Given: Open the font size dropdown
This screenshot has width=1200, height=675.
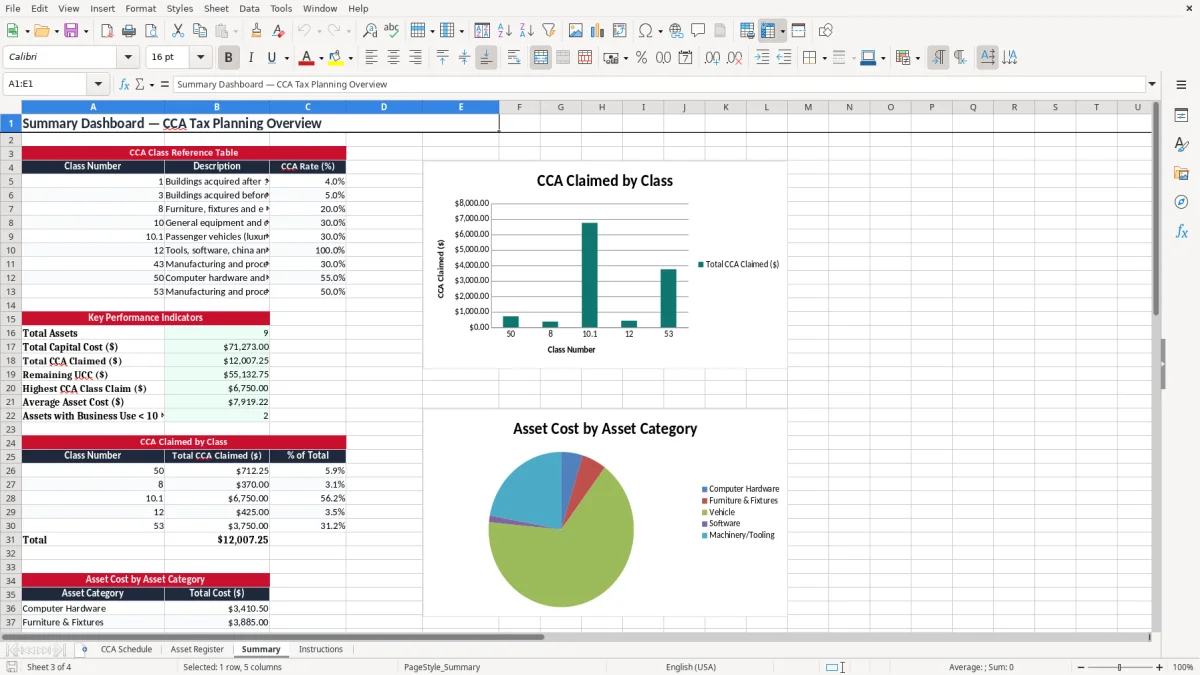Looking at the screenshot, I should [201, 58].
